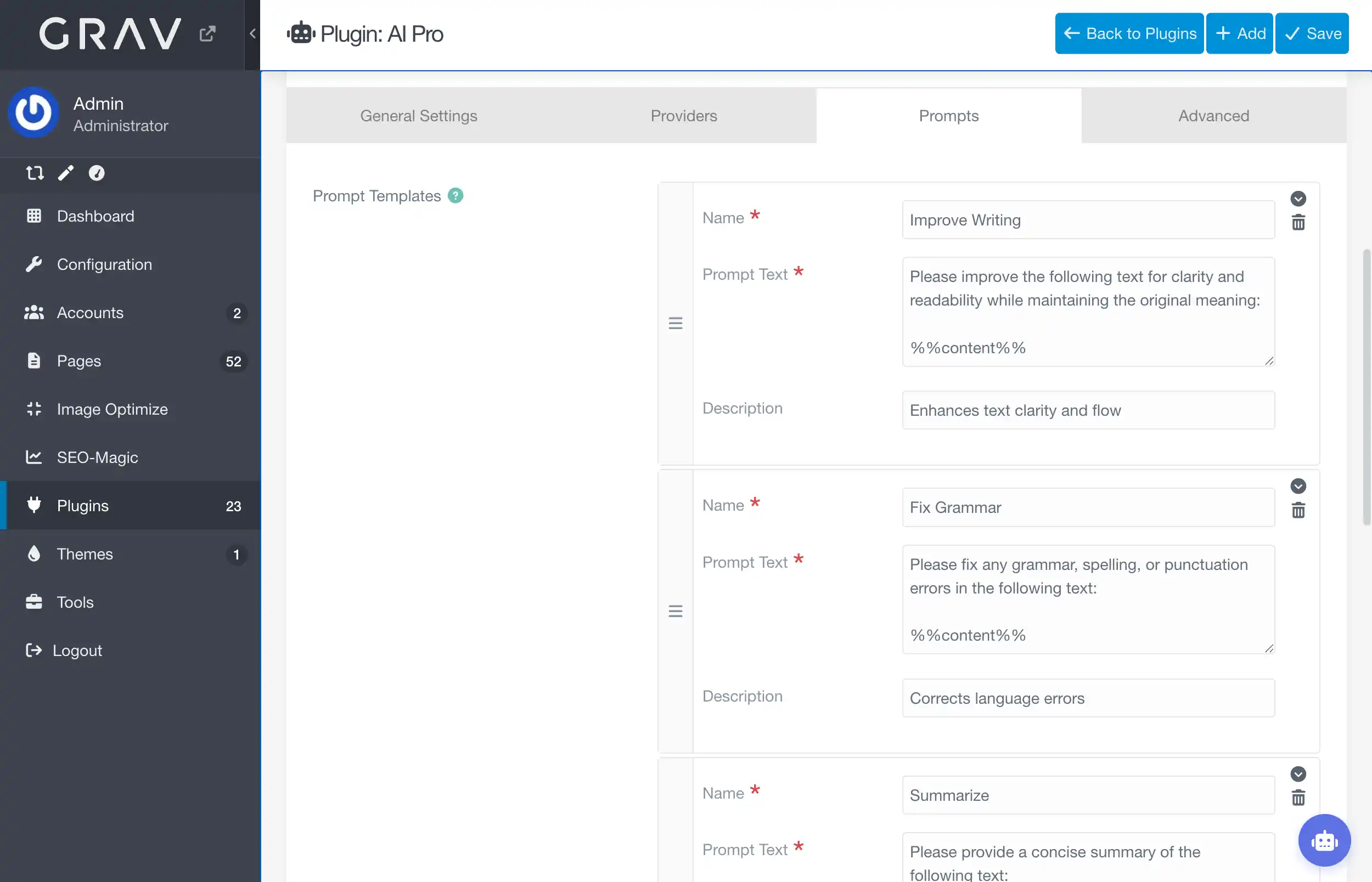Delete the Improve Writing prompt template
The height and width of the screenshot is (882, 1372).
point(1298,223)
